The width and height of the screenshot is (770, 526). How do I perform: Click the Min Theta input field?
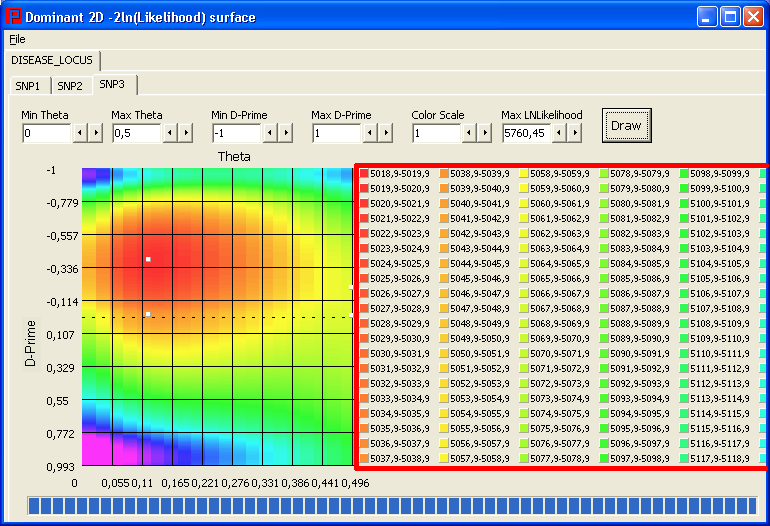tap(47, 133)
